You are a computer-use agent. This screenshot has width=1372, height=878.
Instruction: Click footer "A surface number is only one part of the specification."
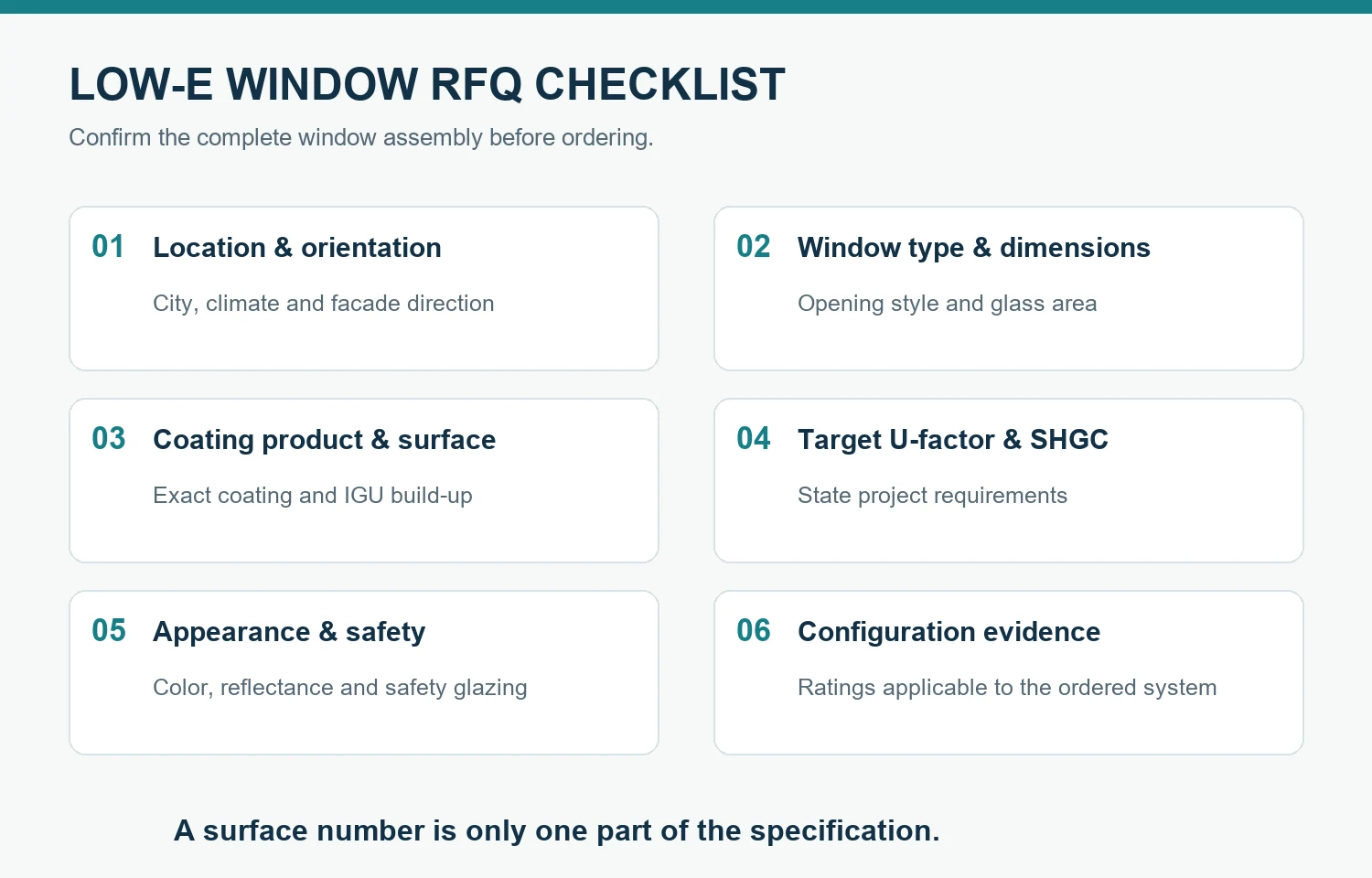557,830
